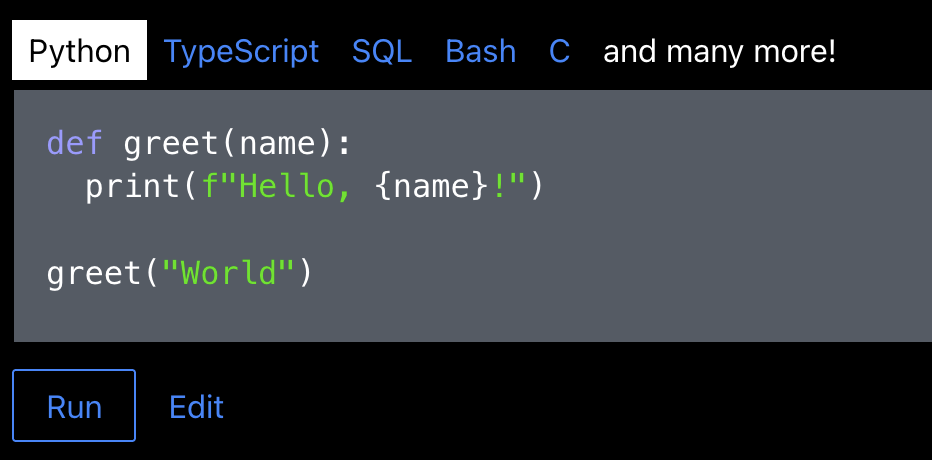This screenshot has height=460, width=932.
Task: Click the '{name}' placeholder in the f-string
Action: (x=432, y=187)
